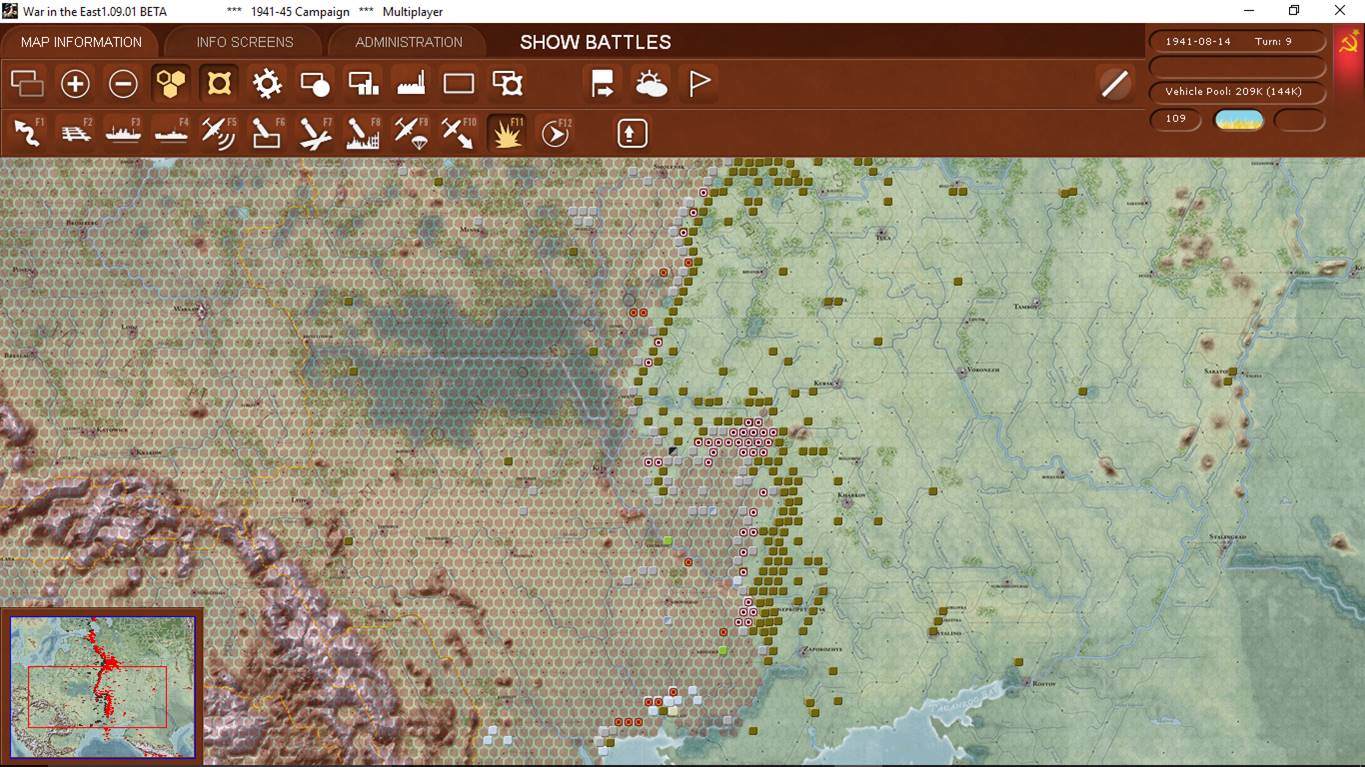Select the F3 naval transport ship icon
The height and width of the screenshot is (767, 1365).
123,132
